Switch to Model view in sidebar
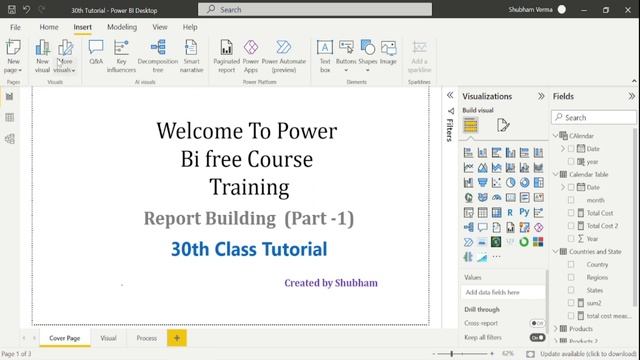Screen dimensions: 640x360 10,139
